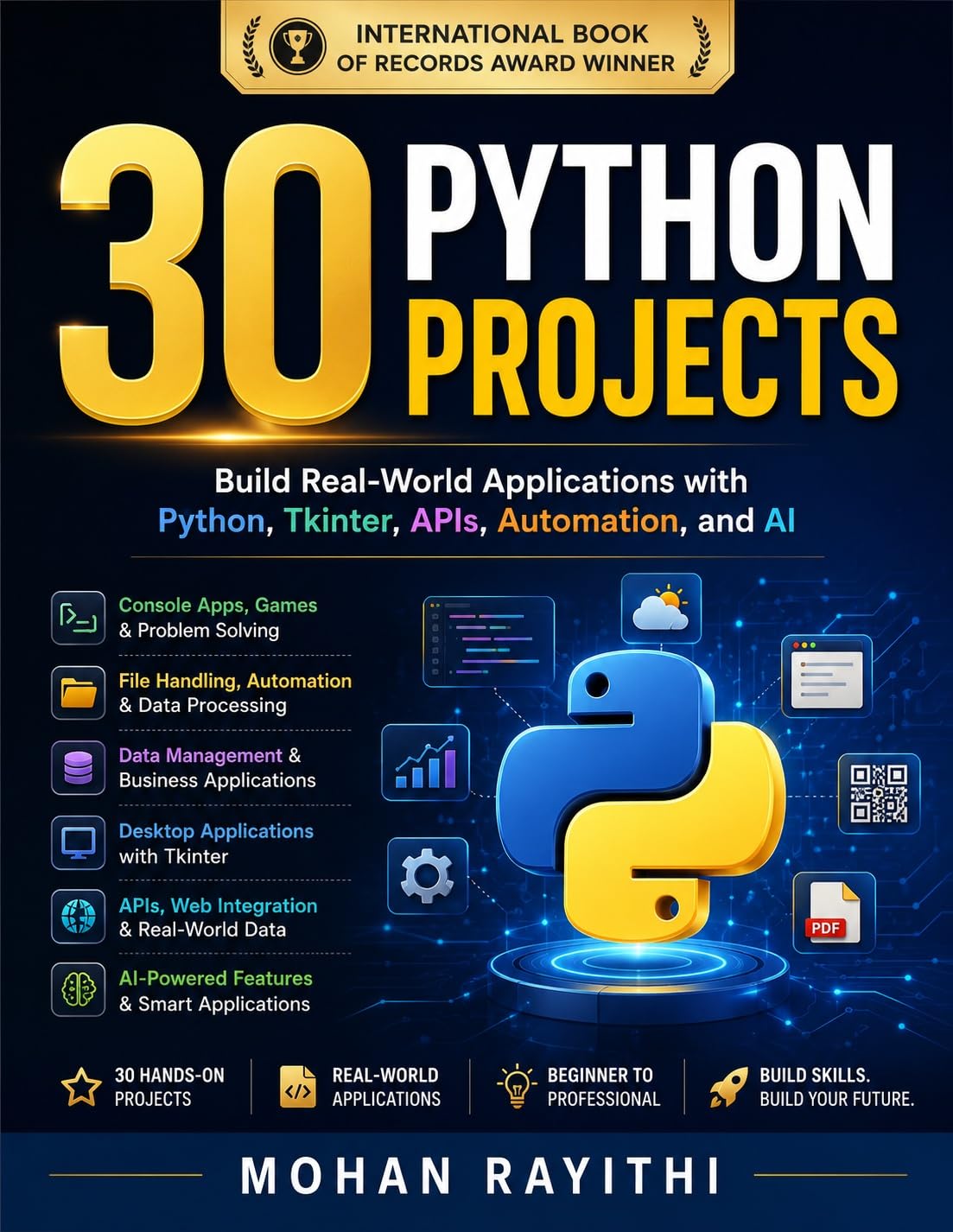Click the blue word AI in the subtitle
Screen dimensions: 953x1232
779,521
